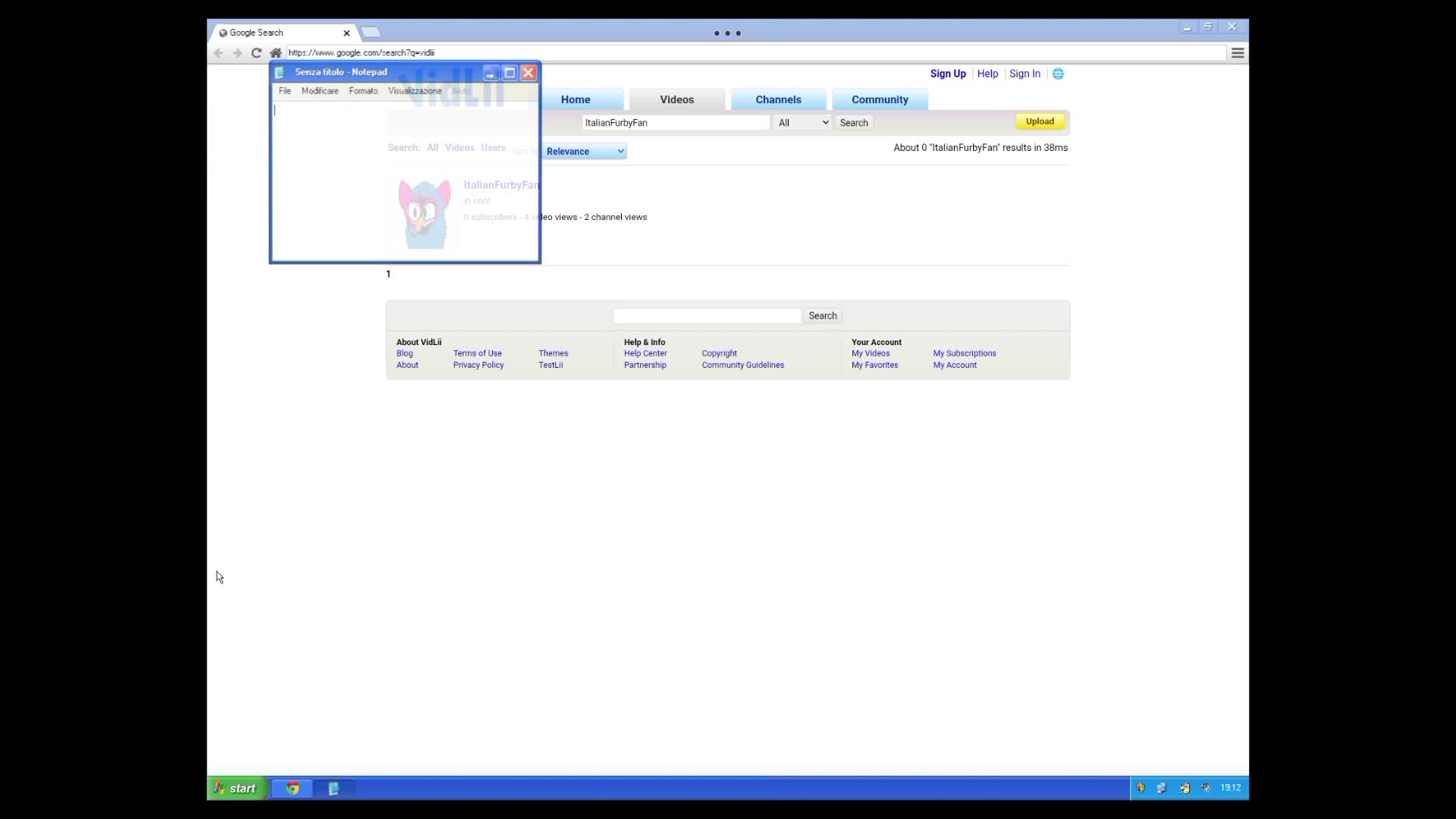Expand the All search category dropdown
This screenshot has width=1456, height=819.
pos(803,123)
